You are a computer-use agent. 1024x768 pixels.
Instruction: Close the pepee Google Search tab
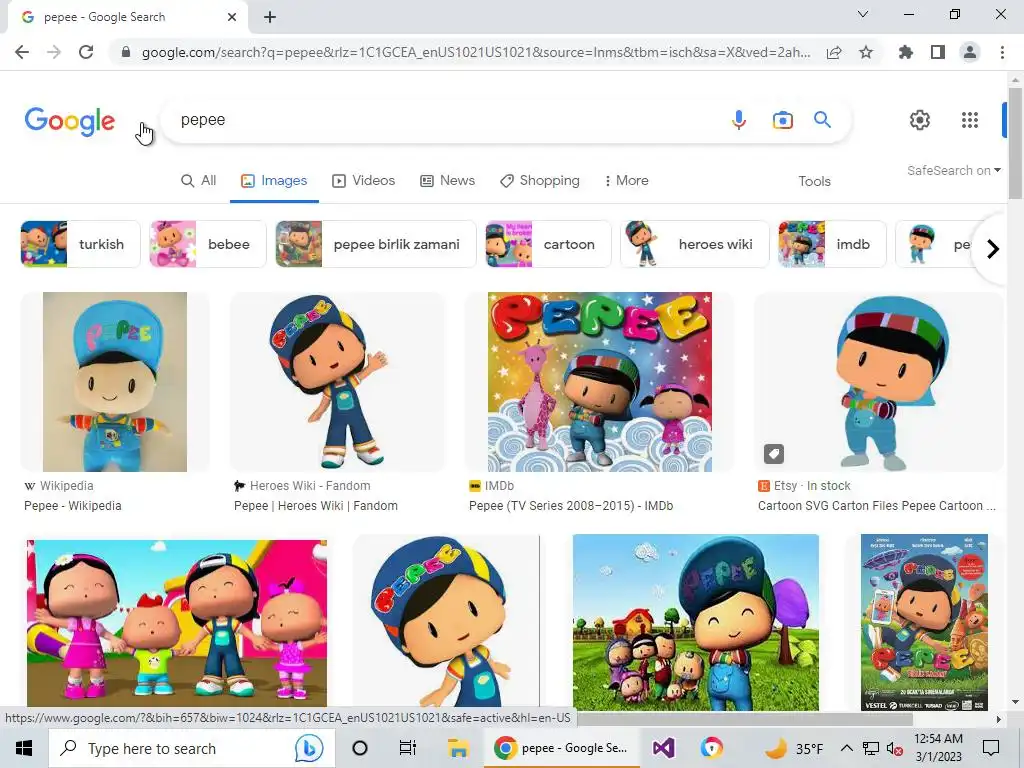[x=232, y=17]
